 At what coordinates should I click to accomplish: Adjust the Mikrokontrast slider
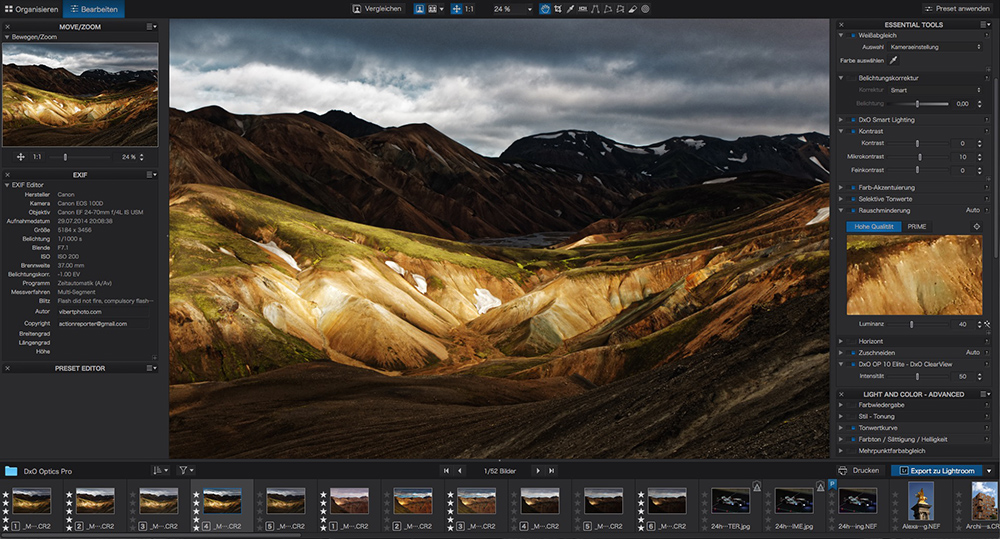[x=920, y=157]
